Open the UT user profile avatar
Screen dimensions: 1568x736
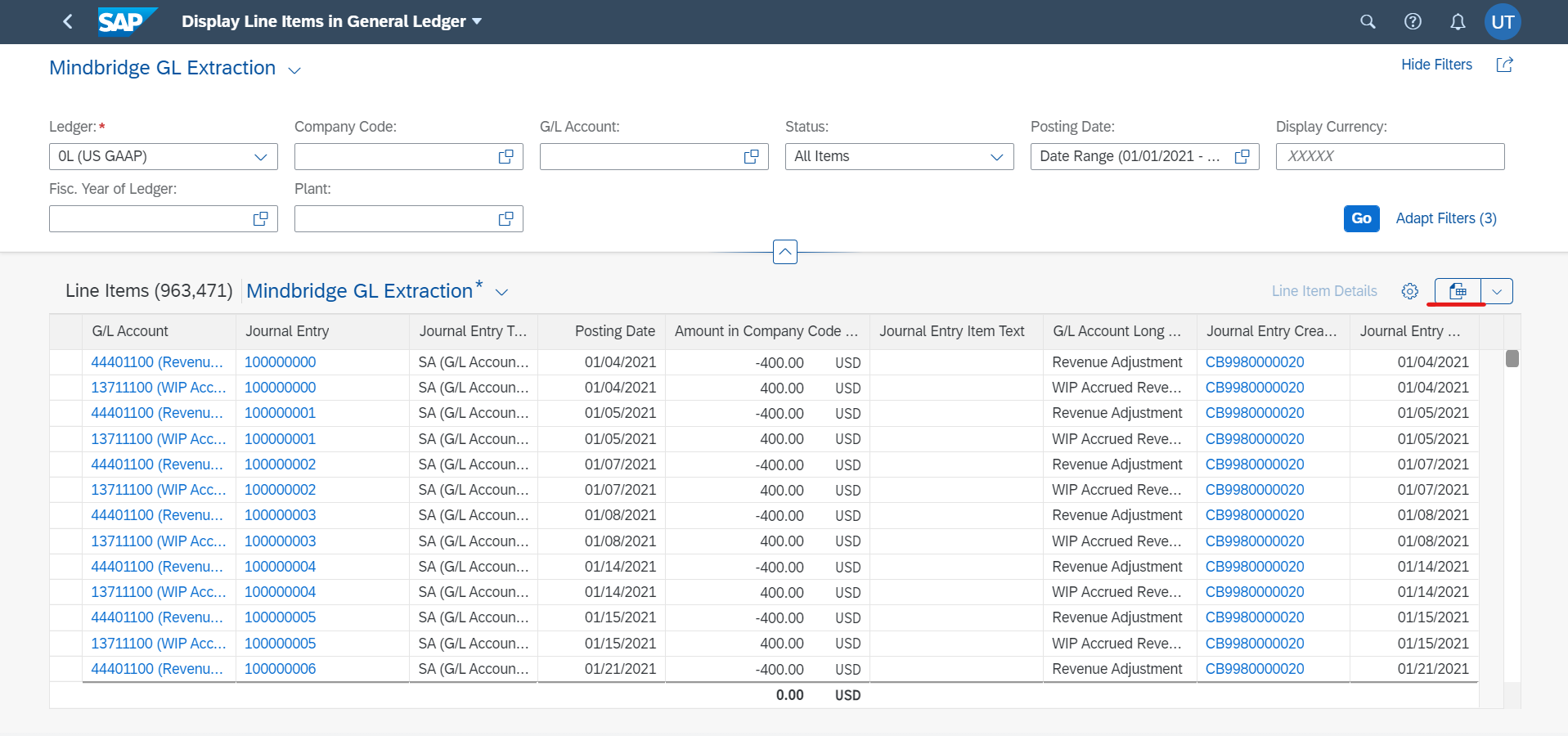(1503, 22)
